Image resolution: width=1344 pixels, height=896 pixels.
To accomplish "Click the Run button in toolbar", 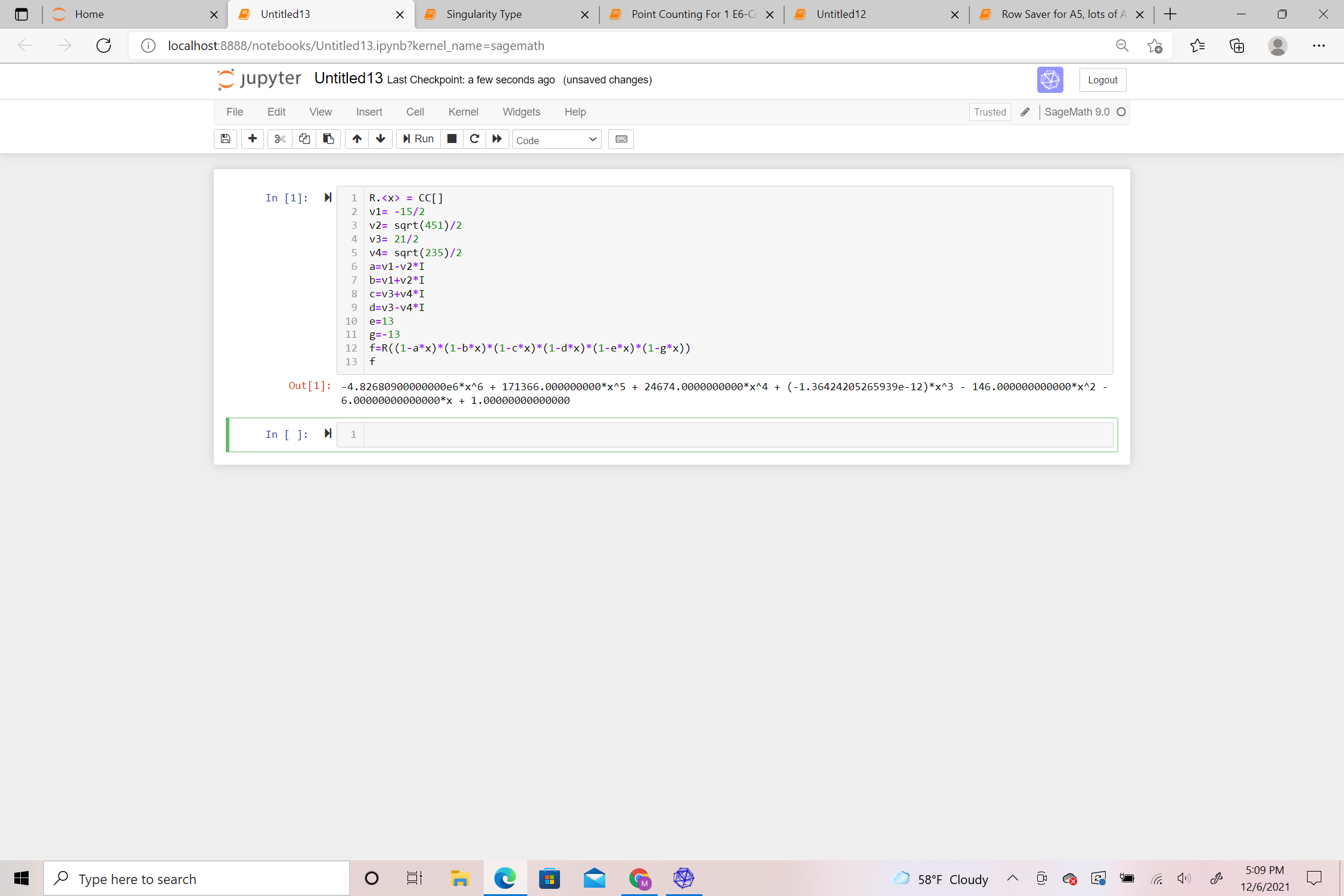I will pyautogui.click(x=418, y=139).
